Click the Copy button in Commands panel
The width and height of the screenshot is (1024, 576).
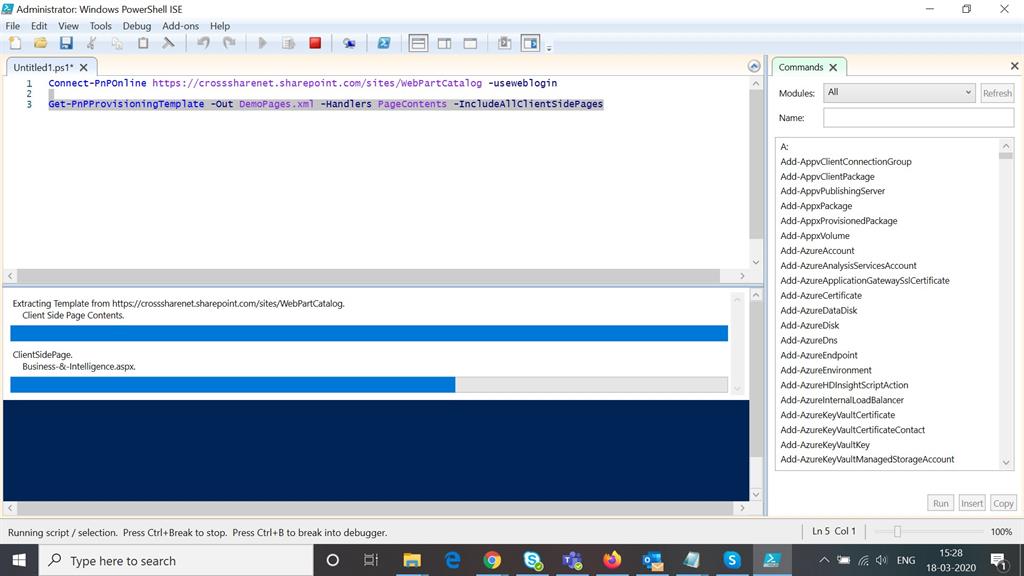point(1003,503)
